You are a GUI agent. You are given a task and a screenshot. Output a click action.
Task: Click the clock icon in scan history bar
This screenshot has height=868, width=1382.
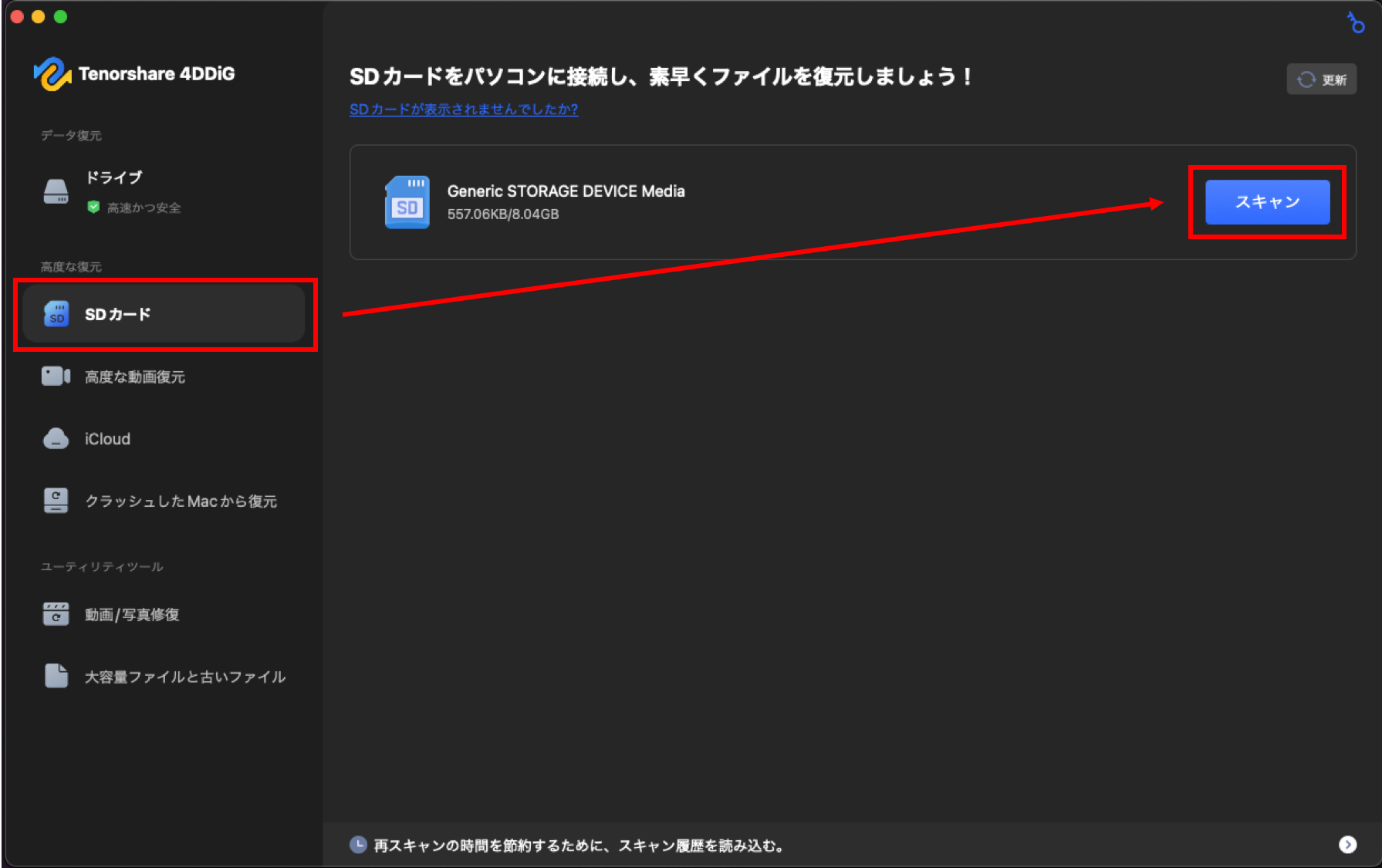point(358,845)
